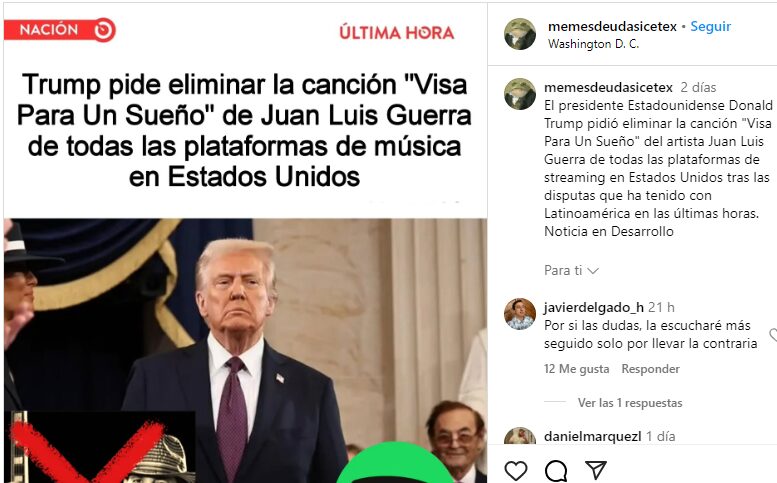The width and height of the screenshot is (777, 483).
Task: View the 12 Me gusta likes list
Action: point(576,369)
